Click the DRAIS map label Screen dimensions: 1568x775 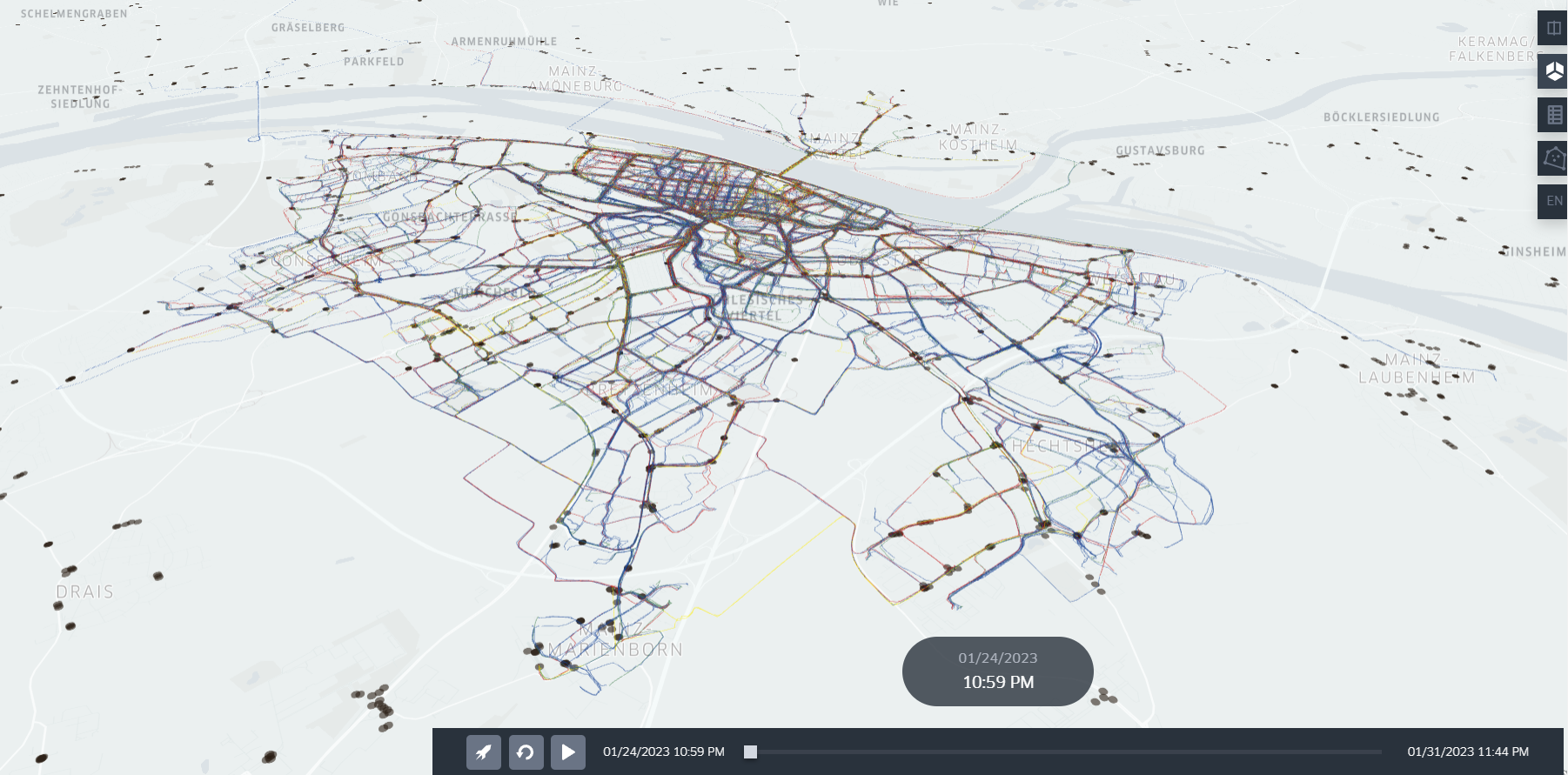coord(85,592)
